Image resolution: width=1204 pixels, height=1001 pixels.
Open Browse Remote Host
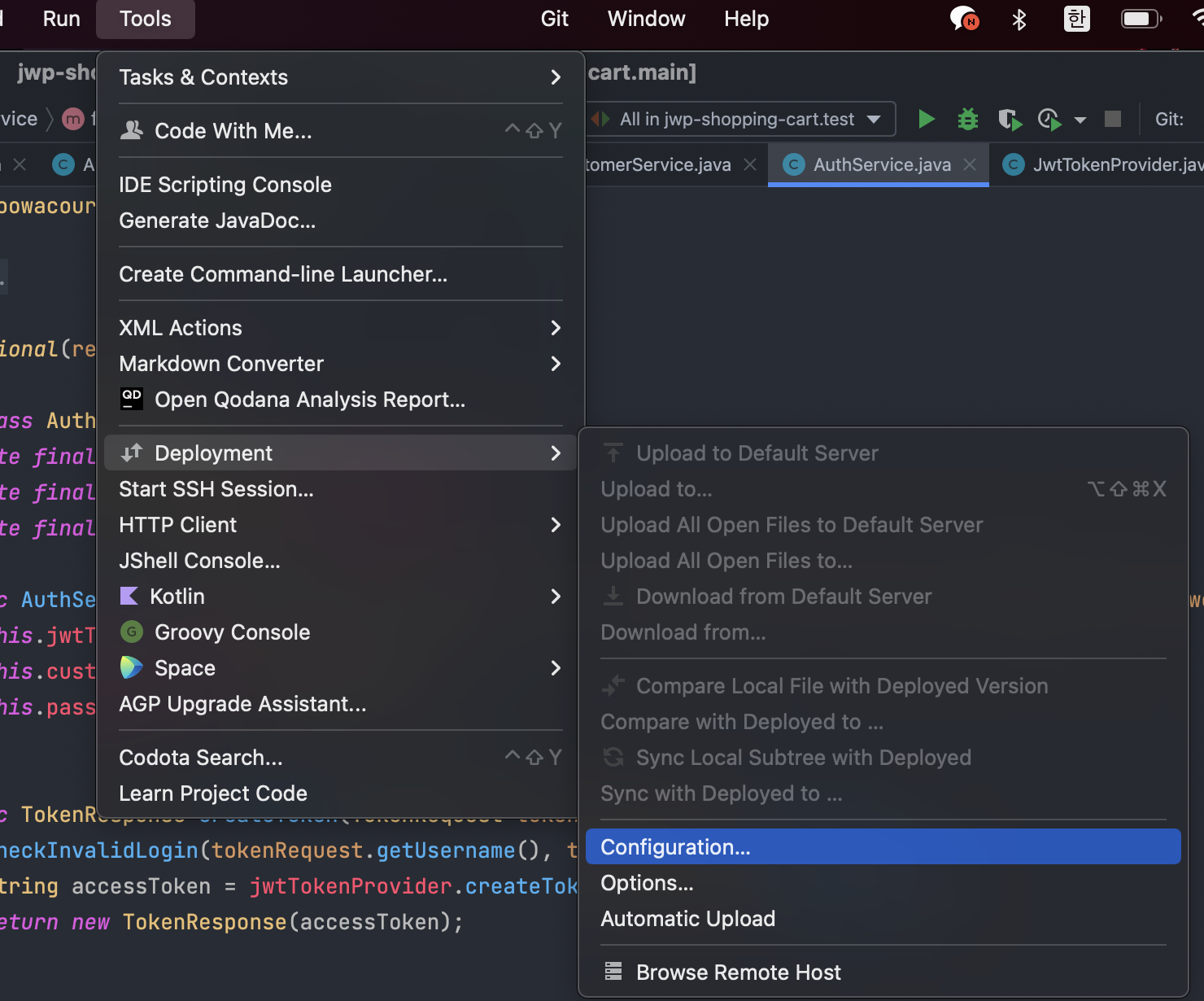click(x=883, y=973)
